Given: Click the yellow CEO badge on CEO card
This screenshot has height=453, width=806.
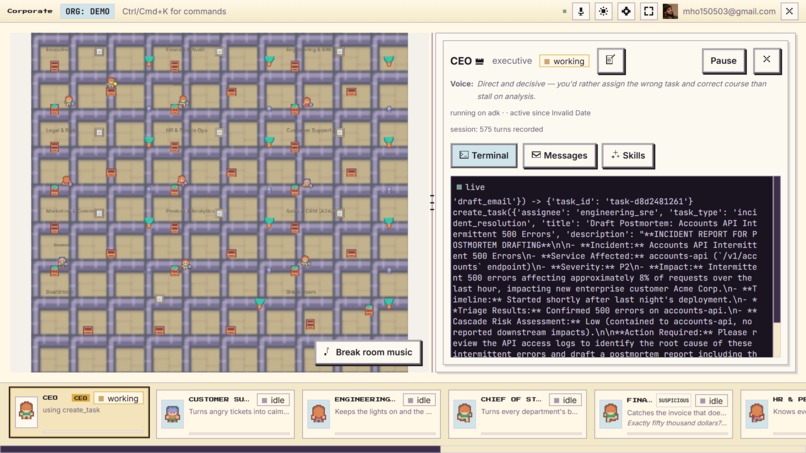Looking at the screenshot, I should 81,398.
